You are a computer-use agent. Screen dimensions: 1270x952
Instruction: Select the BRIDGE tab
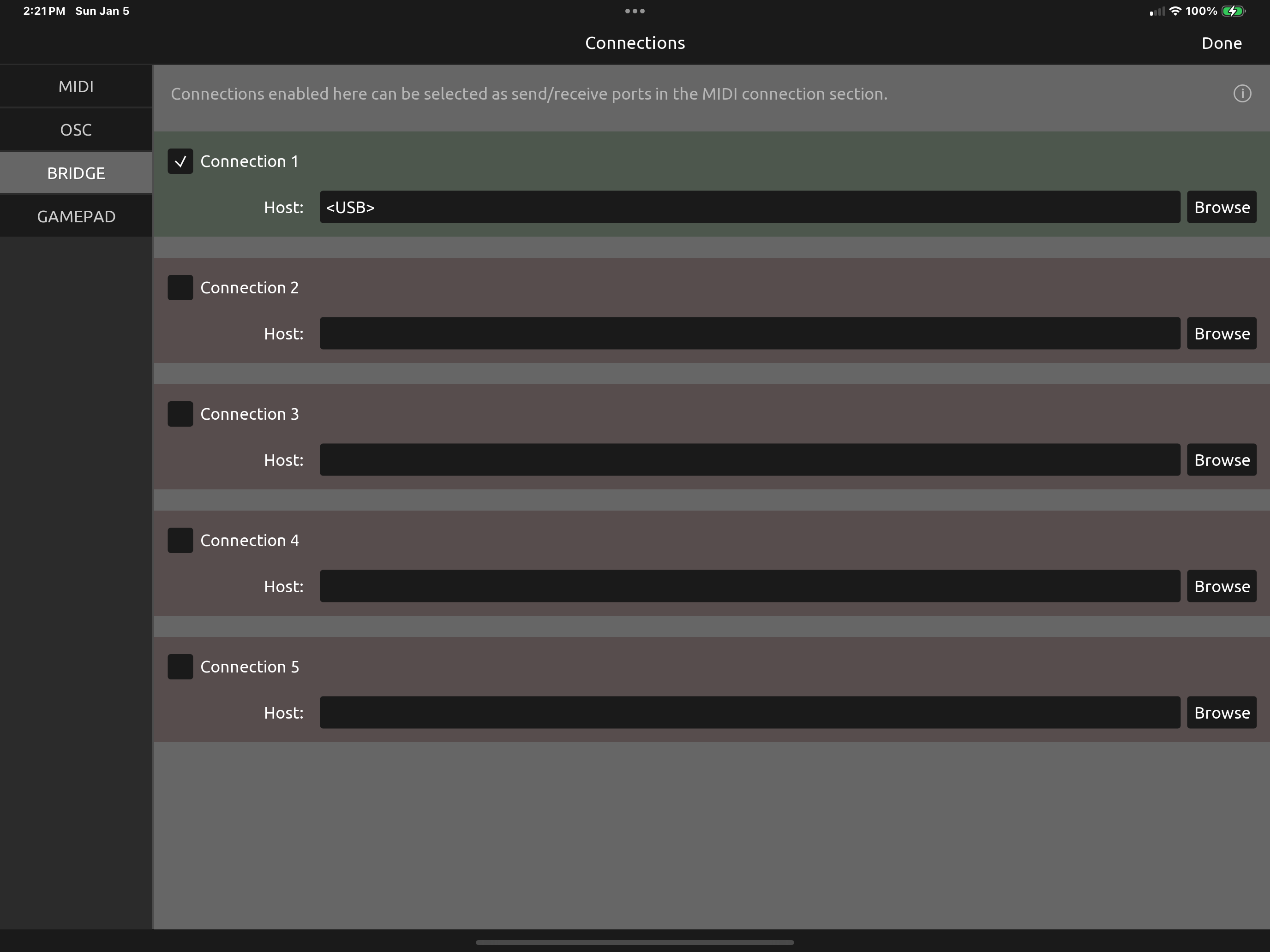(x=76, y=173)
